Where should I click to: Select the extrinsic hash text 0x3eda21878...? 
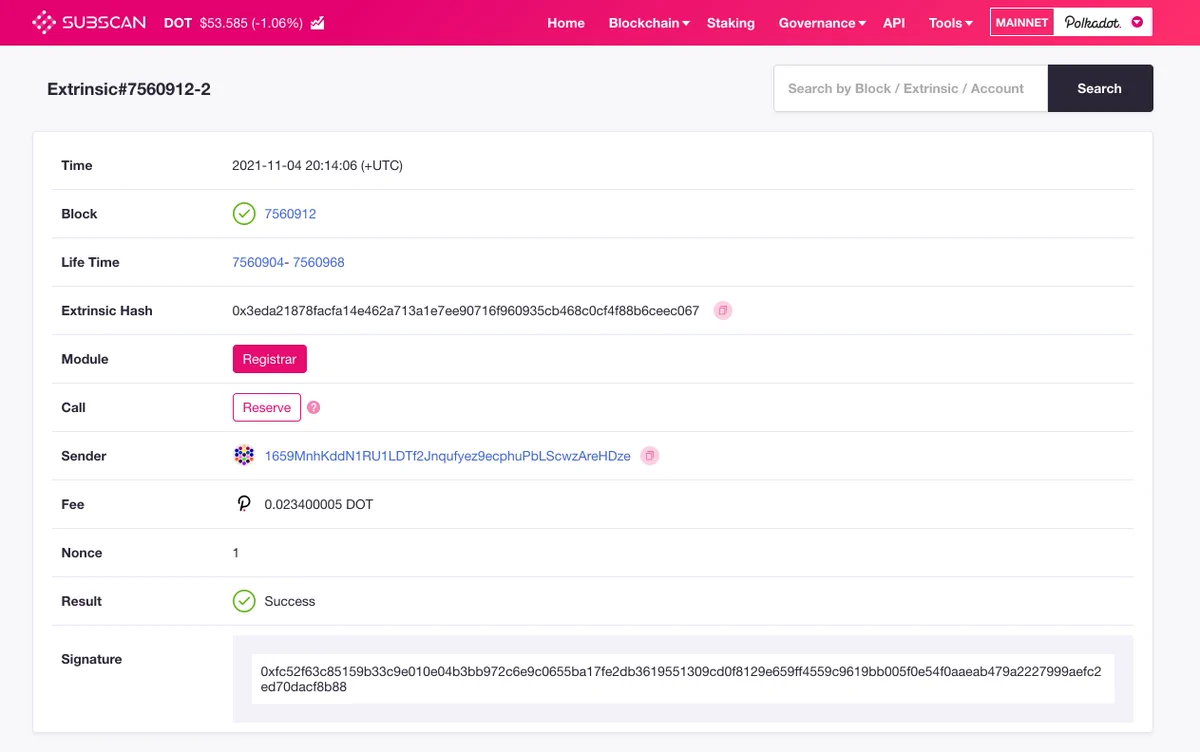tap(466, 311)
